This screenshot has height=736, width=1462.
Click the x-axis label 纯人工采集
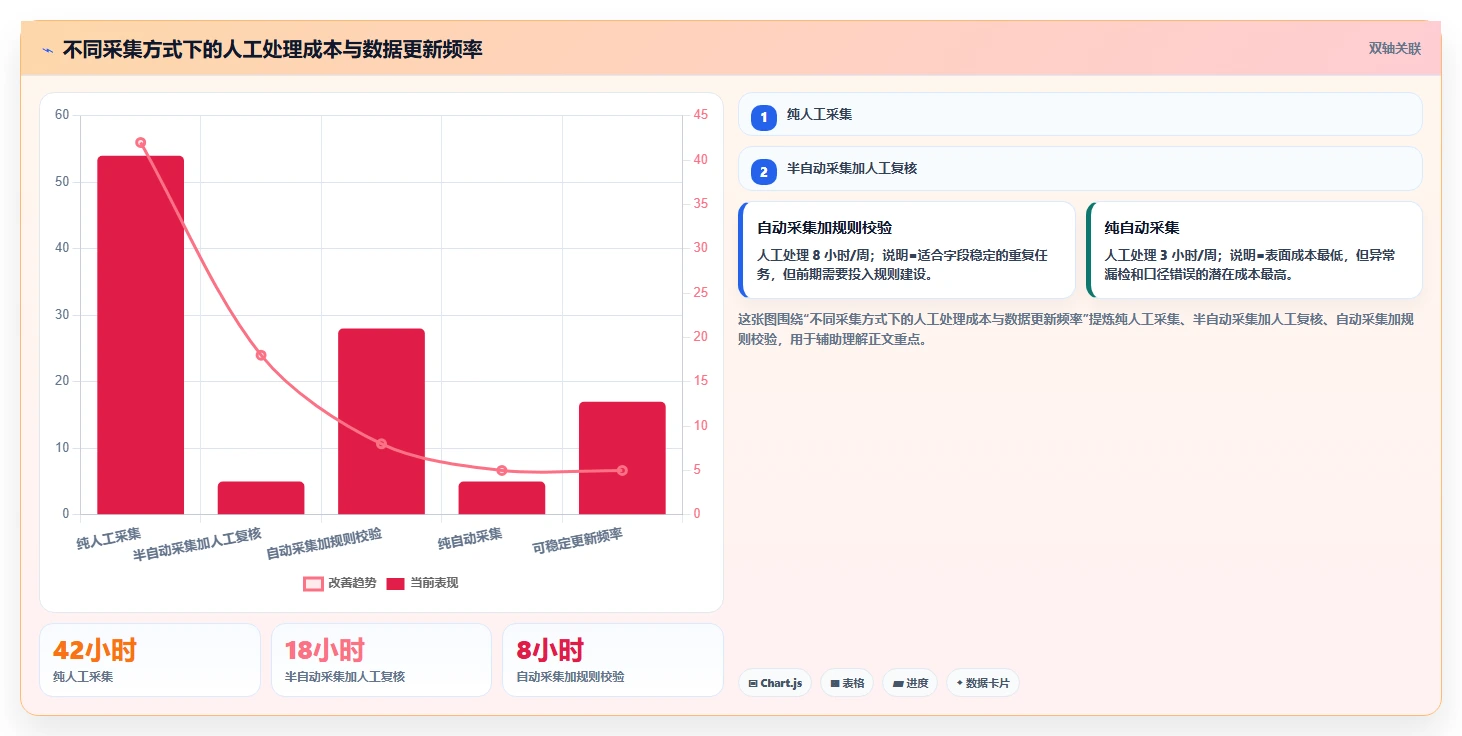(x=108, y=539)
